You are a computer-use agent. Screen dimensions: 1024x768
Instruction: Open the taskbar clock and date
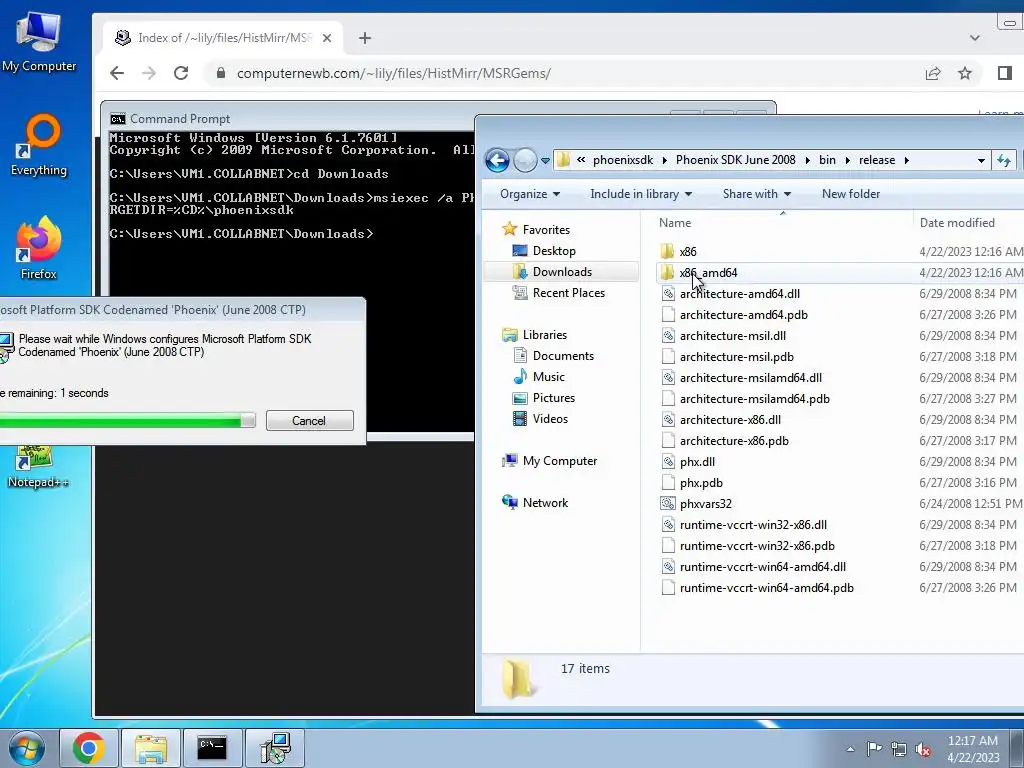coord(973,749)
